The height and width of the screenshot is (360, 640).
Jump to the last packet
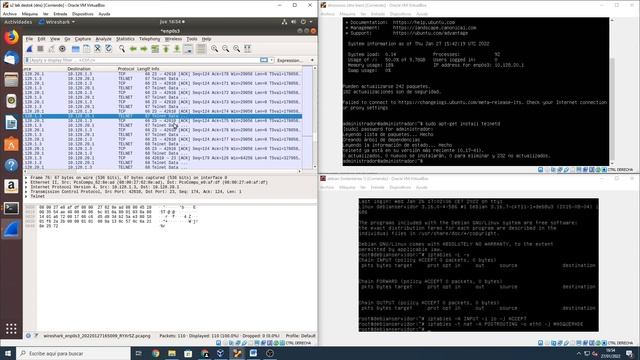click(x=177, y=49)
